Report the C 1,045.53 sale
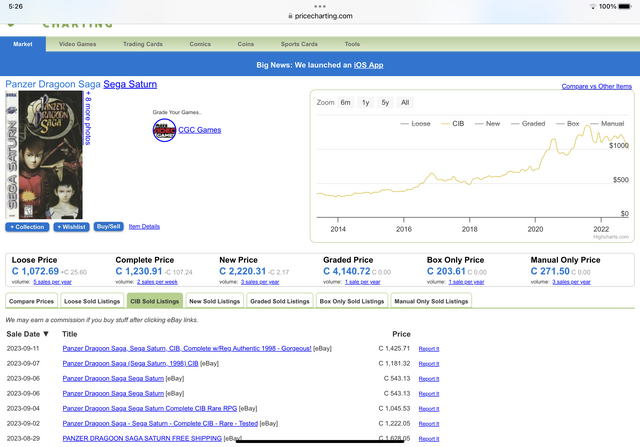Viewport: 640px width, 447px height. 429,409
